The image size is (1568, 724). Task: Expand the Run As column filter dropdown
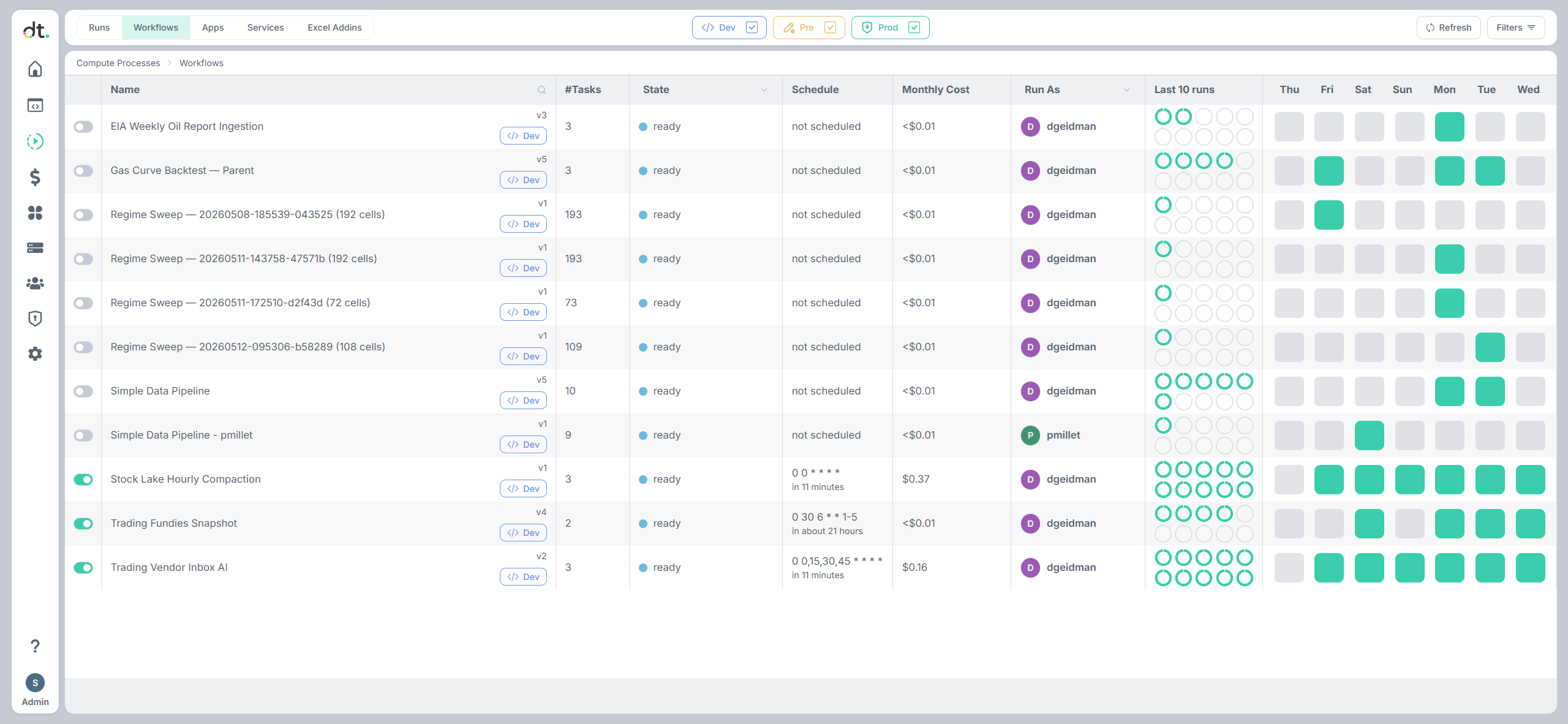(1126, 90)
